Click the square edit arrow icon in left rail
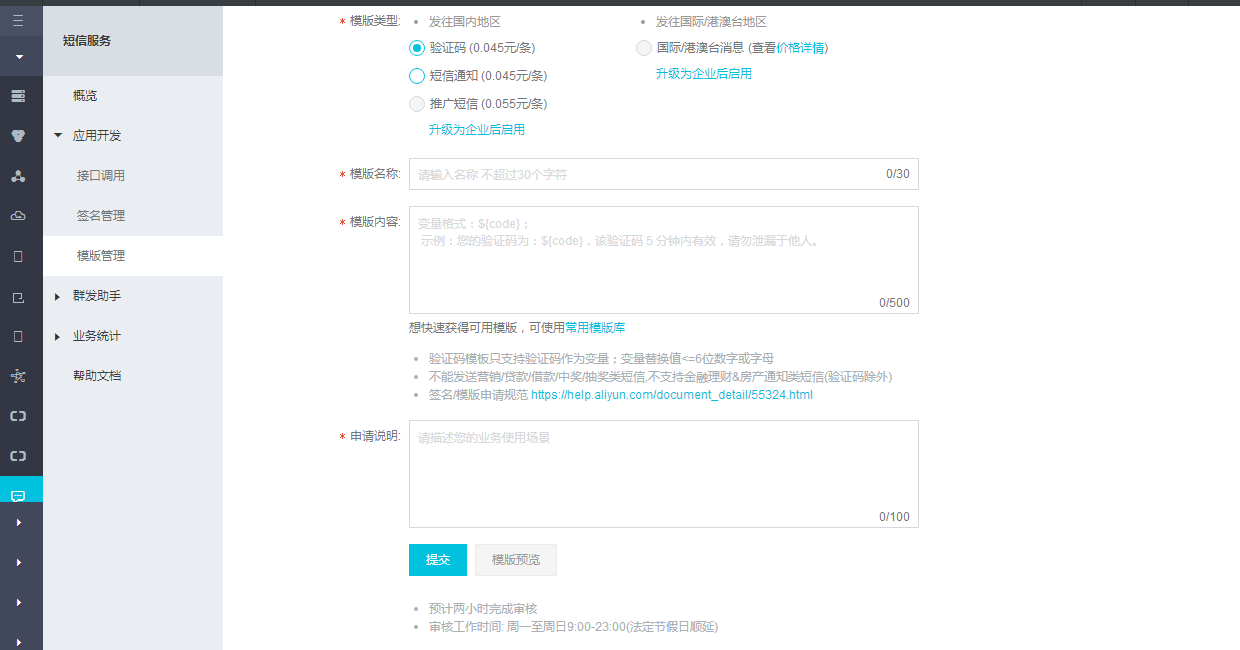The image size is (1240, 650). (18, 297)
